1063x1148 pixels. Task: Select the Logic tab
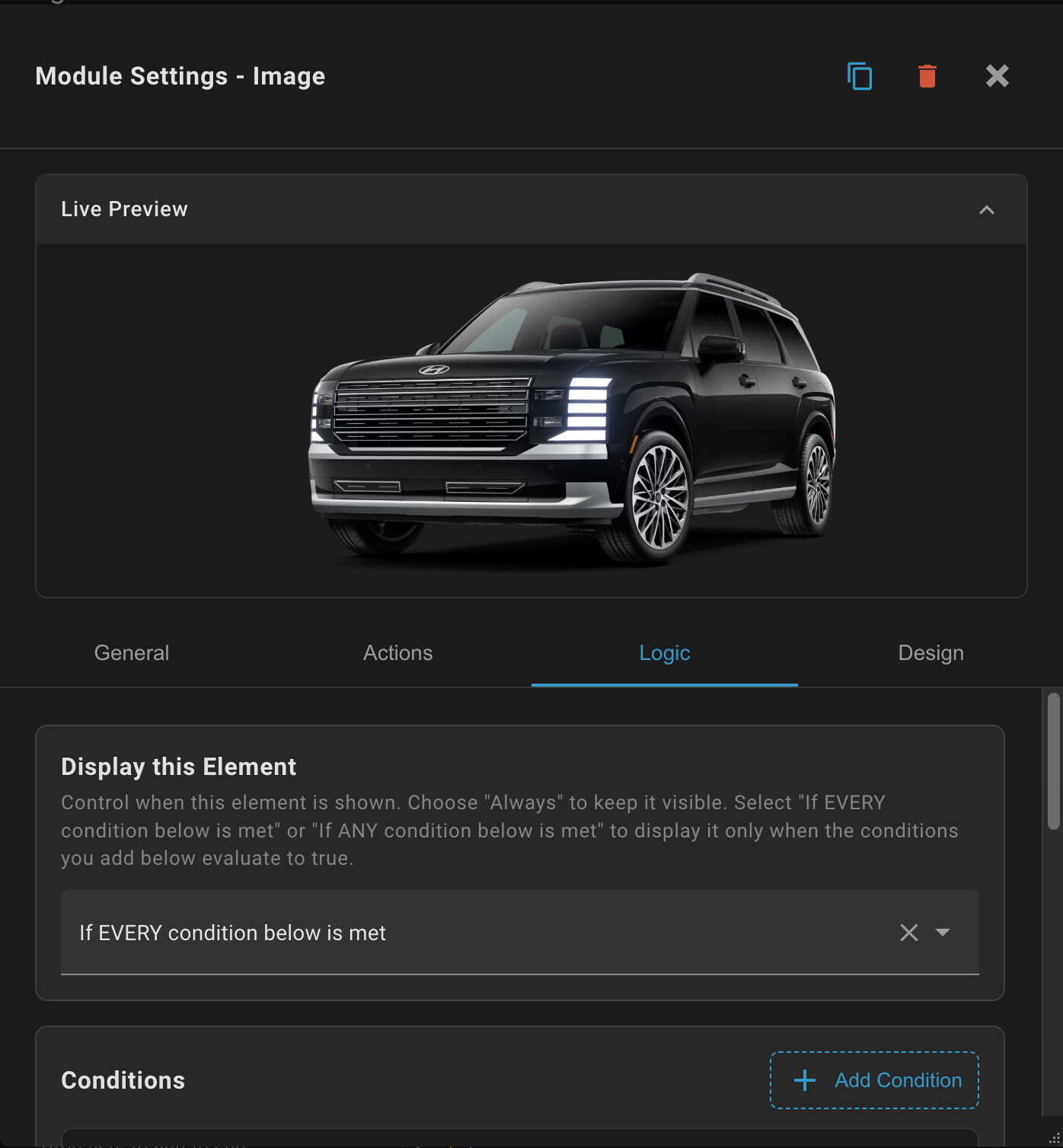point(664,653)
